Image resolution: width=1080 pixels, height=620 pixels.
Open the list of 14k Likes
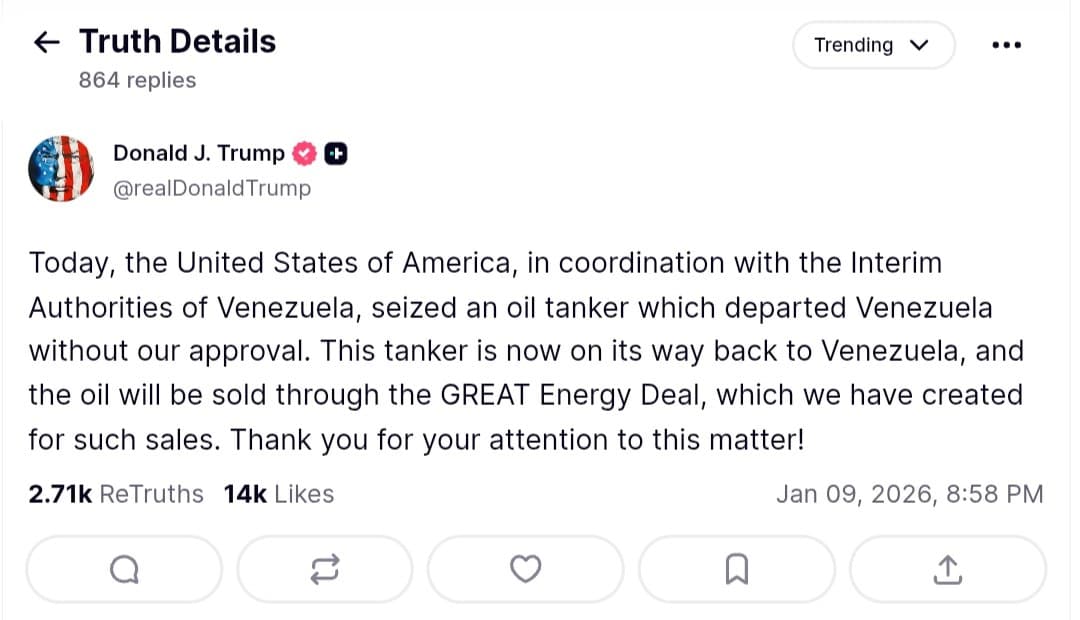pos(278,493)
